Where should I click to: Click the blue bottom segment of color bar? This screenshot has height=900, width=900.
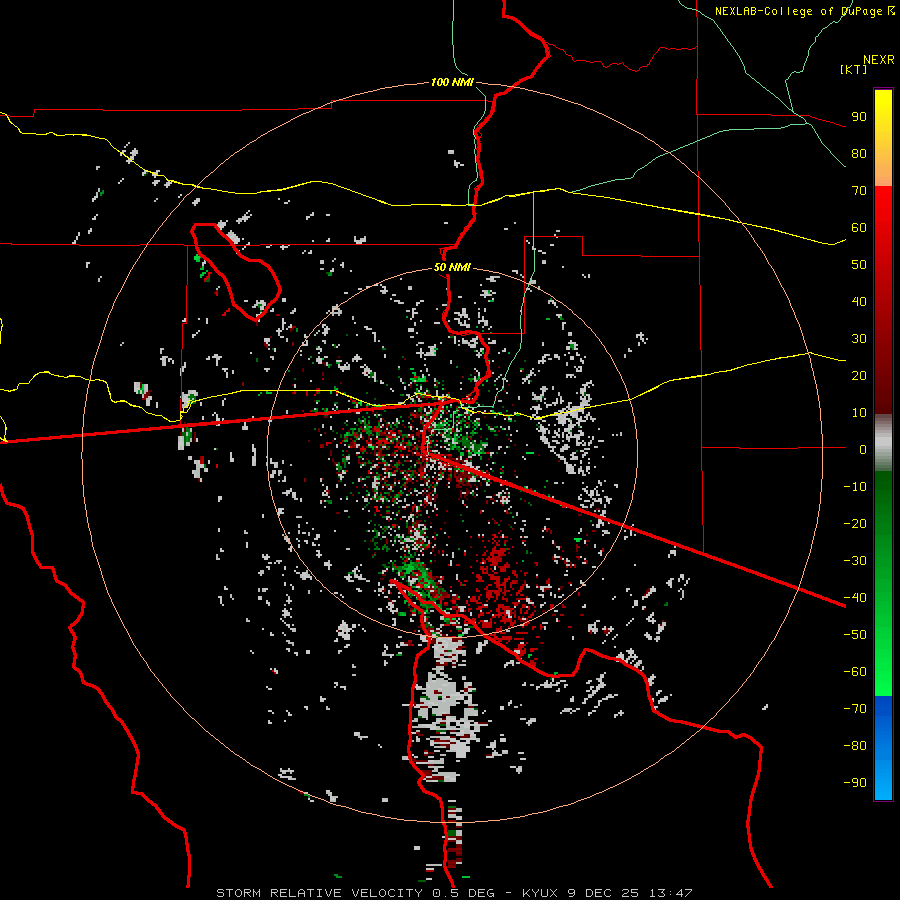(883, 747)
